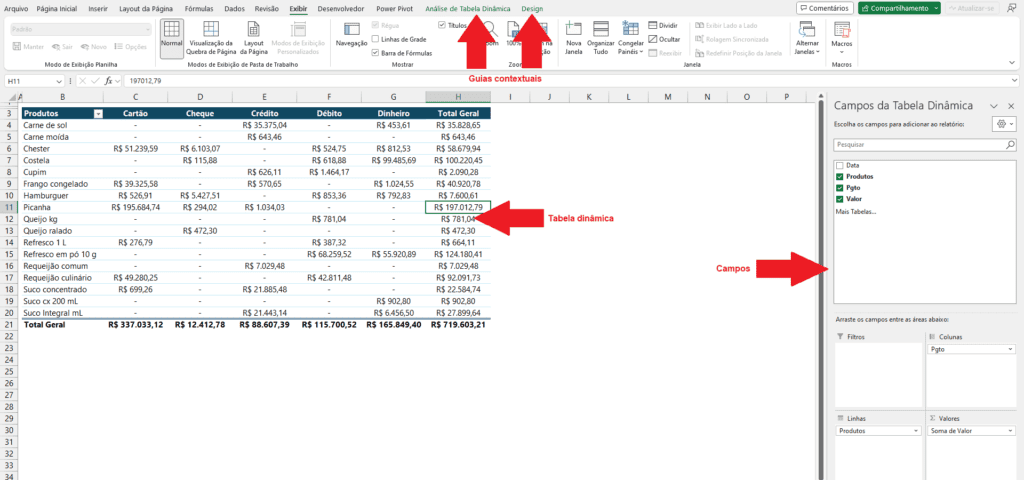Open Produtos dropdown in Linhas area
Viewport: 1024px width, 480px height.
click(x=918, y=431)
